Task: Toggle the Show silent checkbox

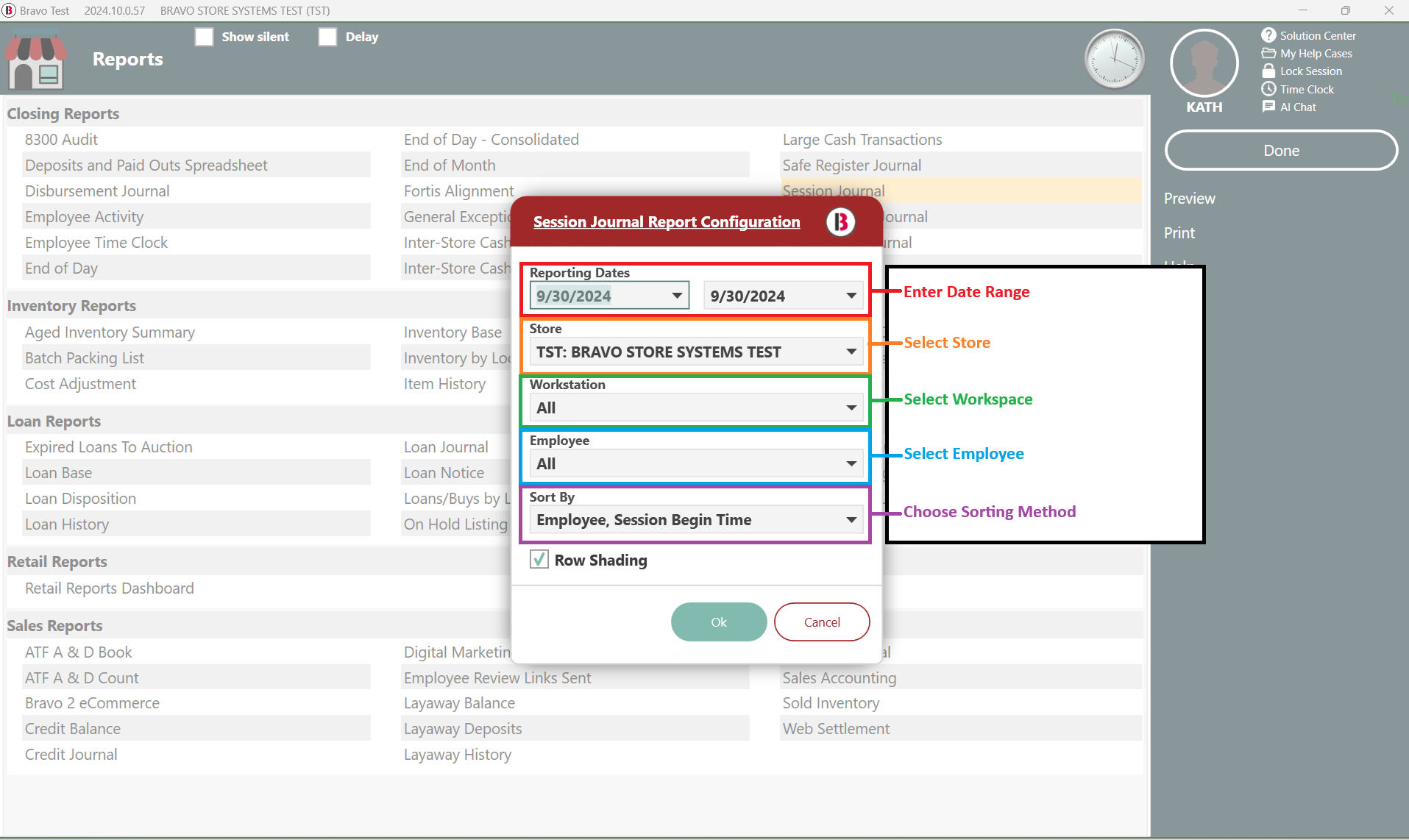Action: (204, 37)
